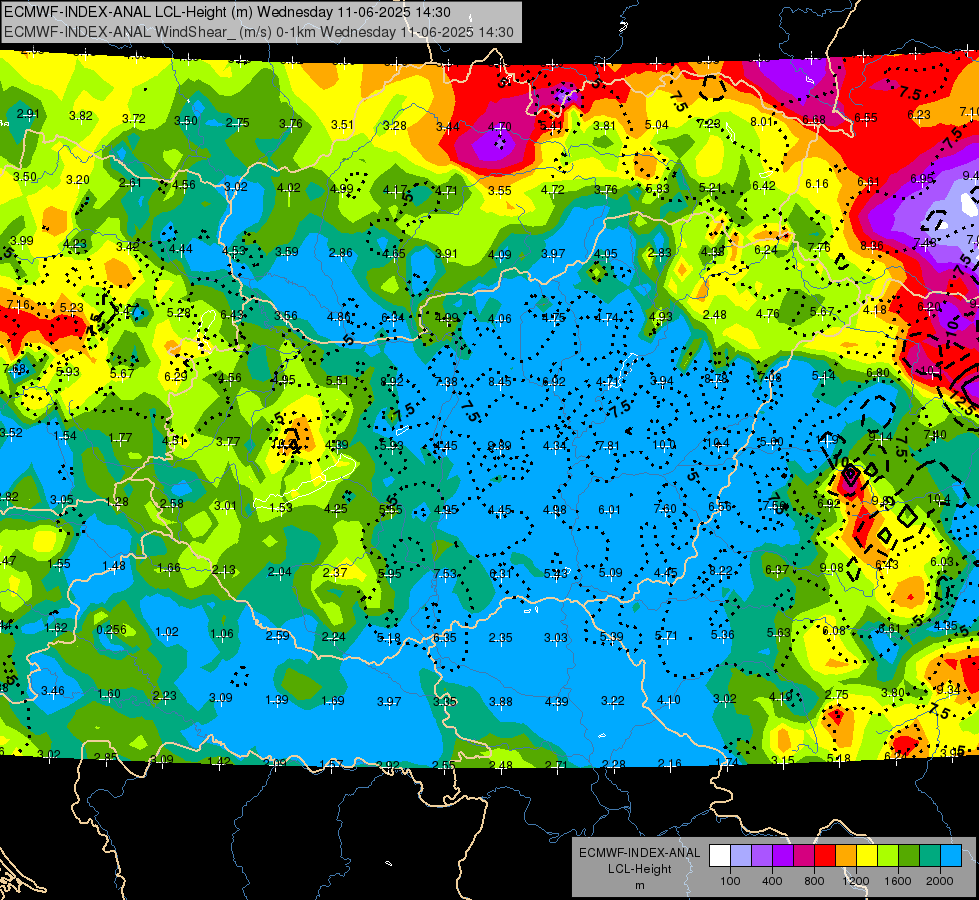Screen dimensions: 979x900
Task: Click the grid value 2.16
Action: 669,763
